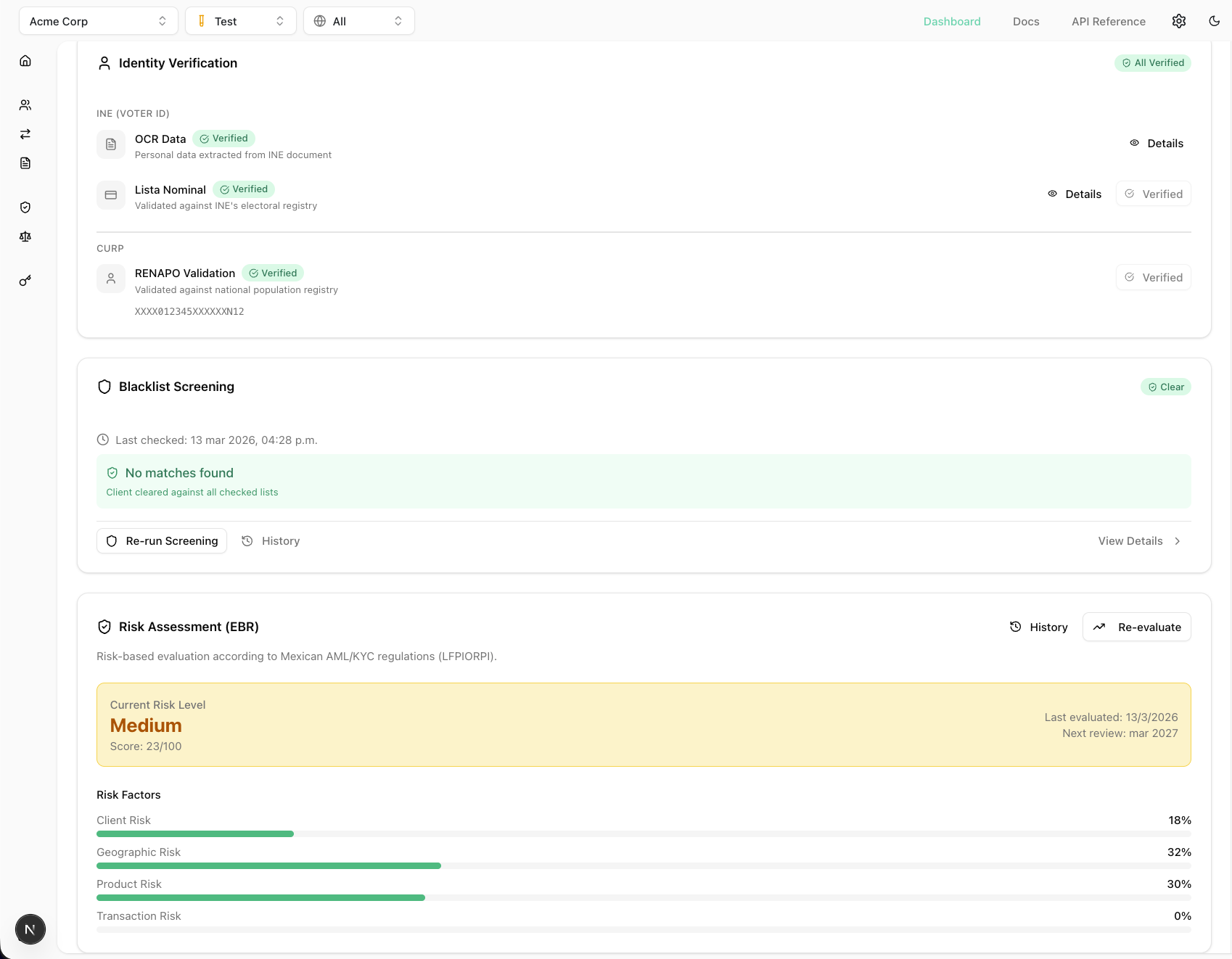The height and width of the screenshot is (959, 1232).
Task: Click the flask icon in Test selector
Action: coord(202,21)
